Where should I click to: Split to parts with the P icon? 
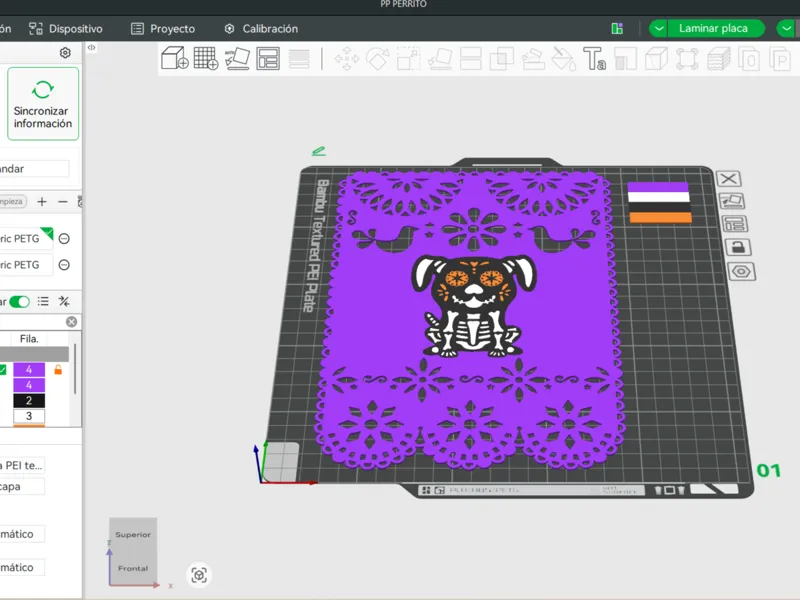click(x=780, y=59)
